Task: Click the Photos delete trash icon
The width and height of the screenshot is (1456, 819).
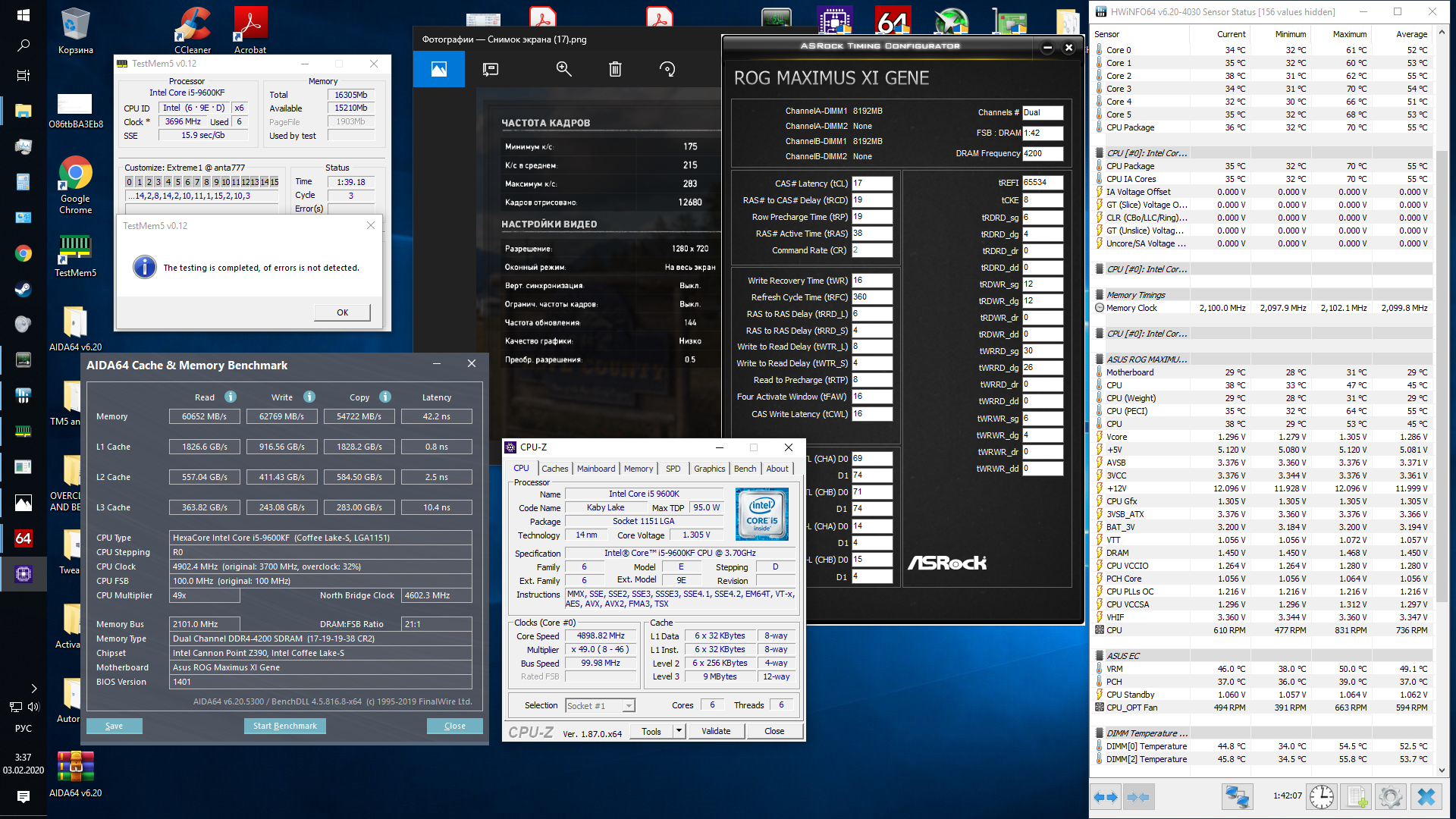Action: click(615, 69)
